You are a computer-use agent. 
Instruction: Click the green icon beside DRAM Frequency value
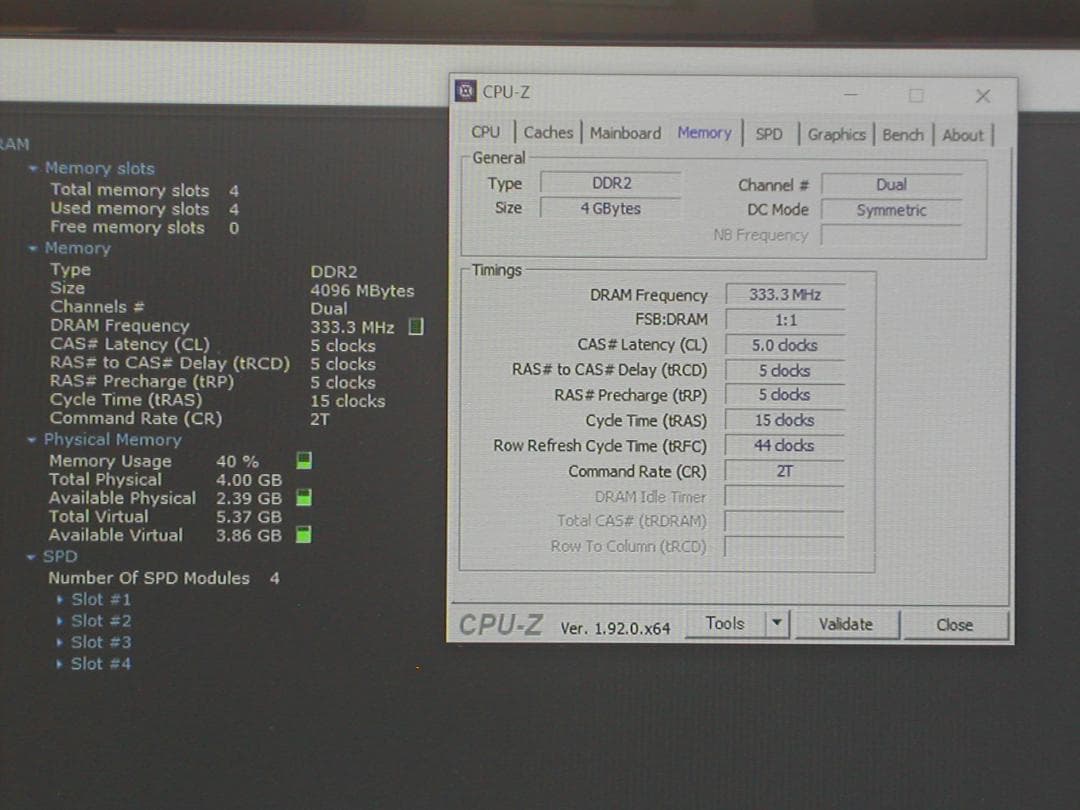point(416,325)
